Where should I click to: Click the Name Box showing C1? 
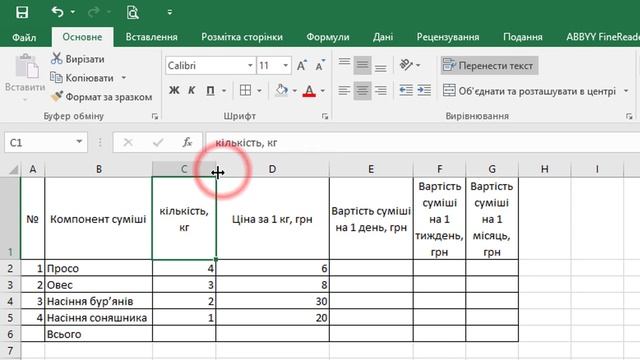click(x=40, y=142)
